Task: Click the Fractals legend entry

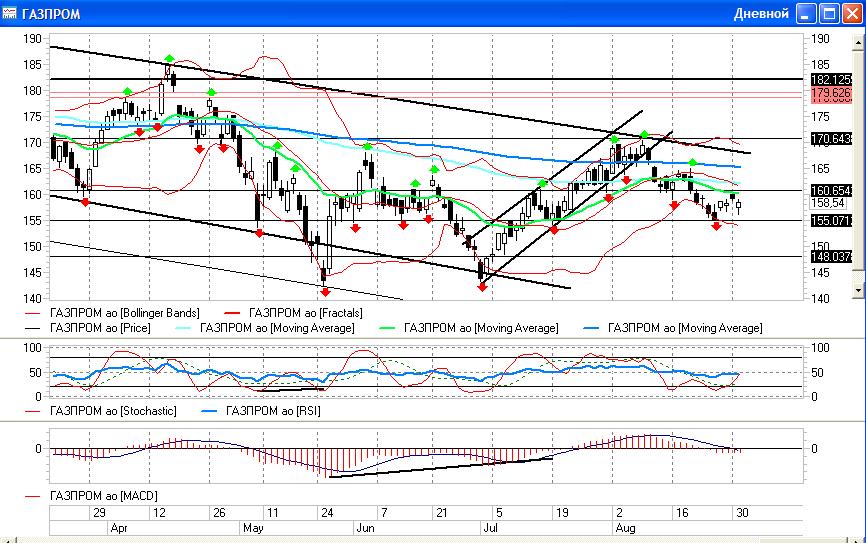Action: (x=306, y=313)
